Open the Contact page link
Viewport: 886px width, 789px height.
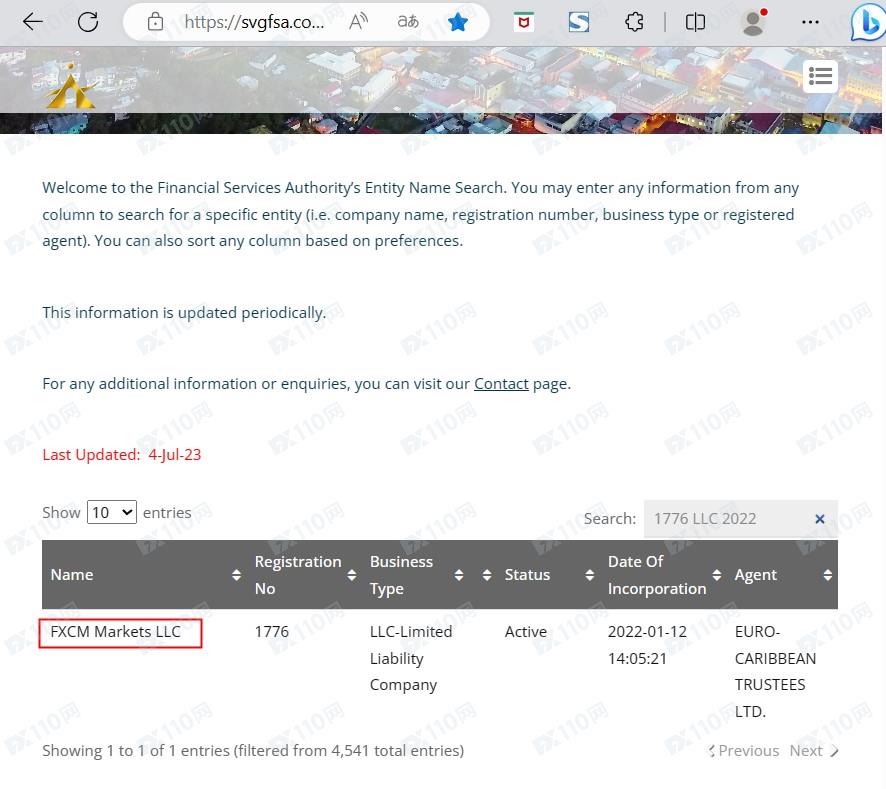click(501, 384)
